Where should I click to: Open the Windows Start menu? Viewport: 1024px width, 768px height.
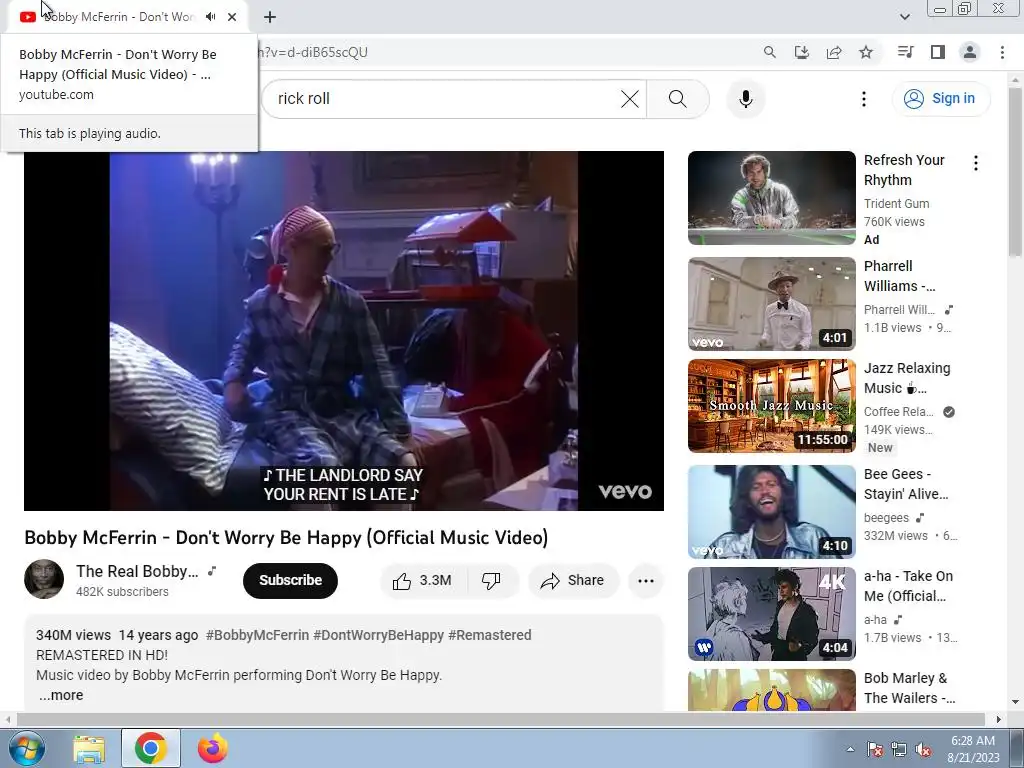click(25, 748)
